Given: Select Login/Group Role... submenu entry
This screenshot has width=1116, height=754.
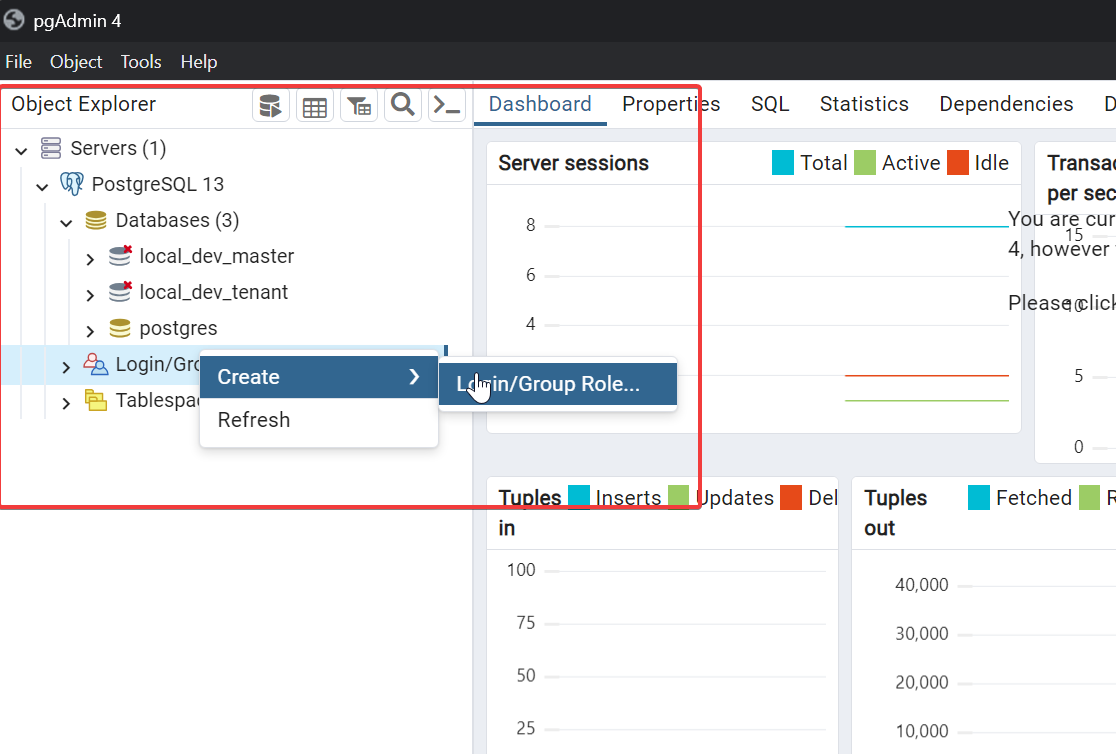Looking at the screenshot, I should click(x=558, y=384).
